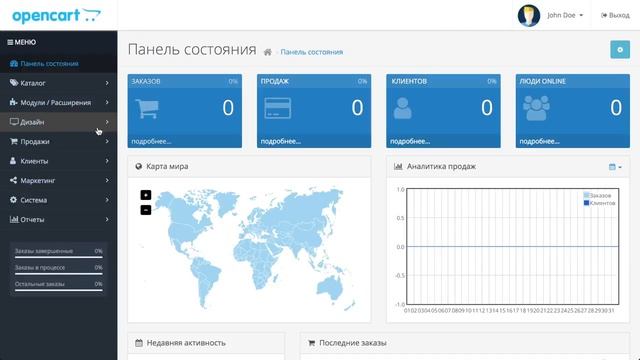Click Australia on the world map
The height and width of the screenshot is (360, 640).
coord(329,286)
